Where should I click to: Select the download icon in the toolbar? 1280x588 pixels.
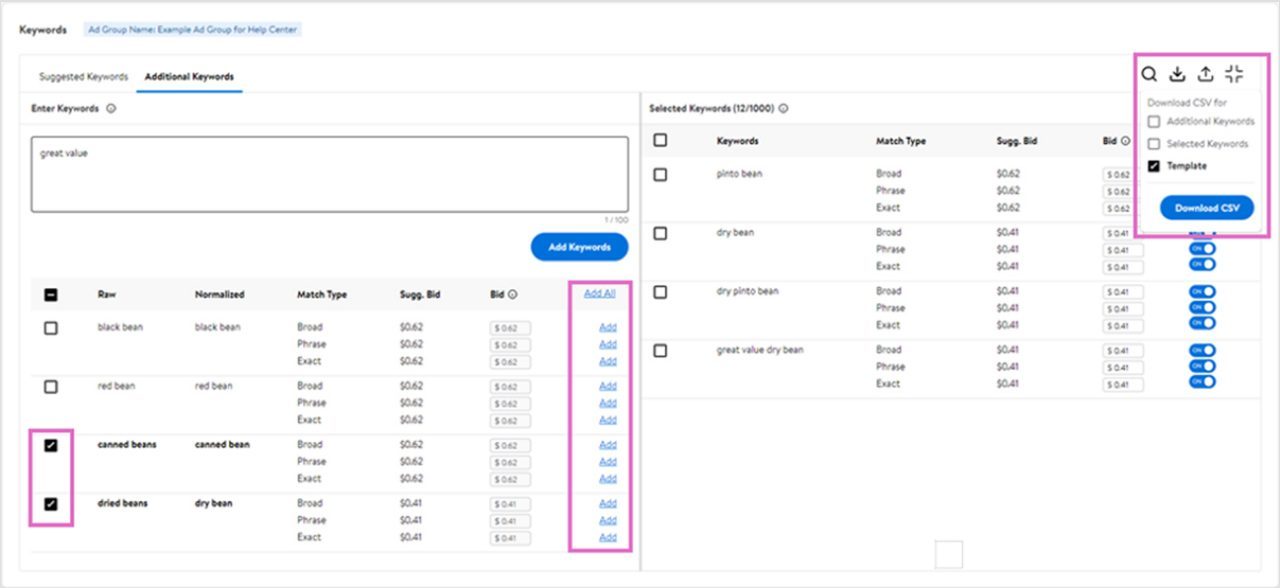click(x=1177, y=73)
